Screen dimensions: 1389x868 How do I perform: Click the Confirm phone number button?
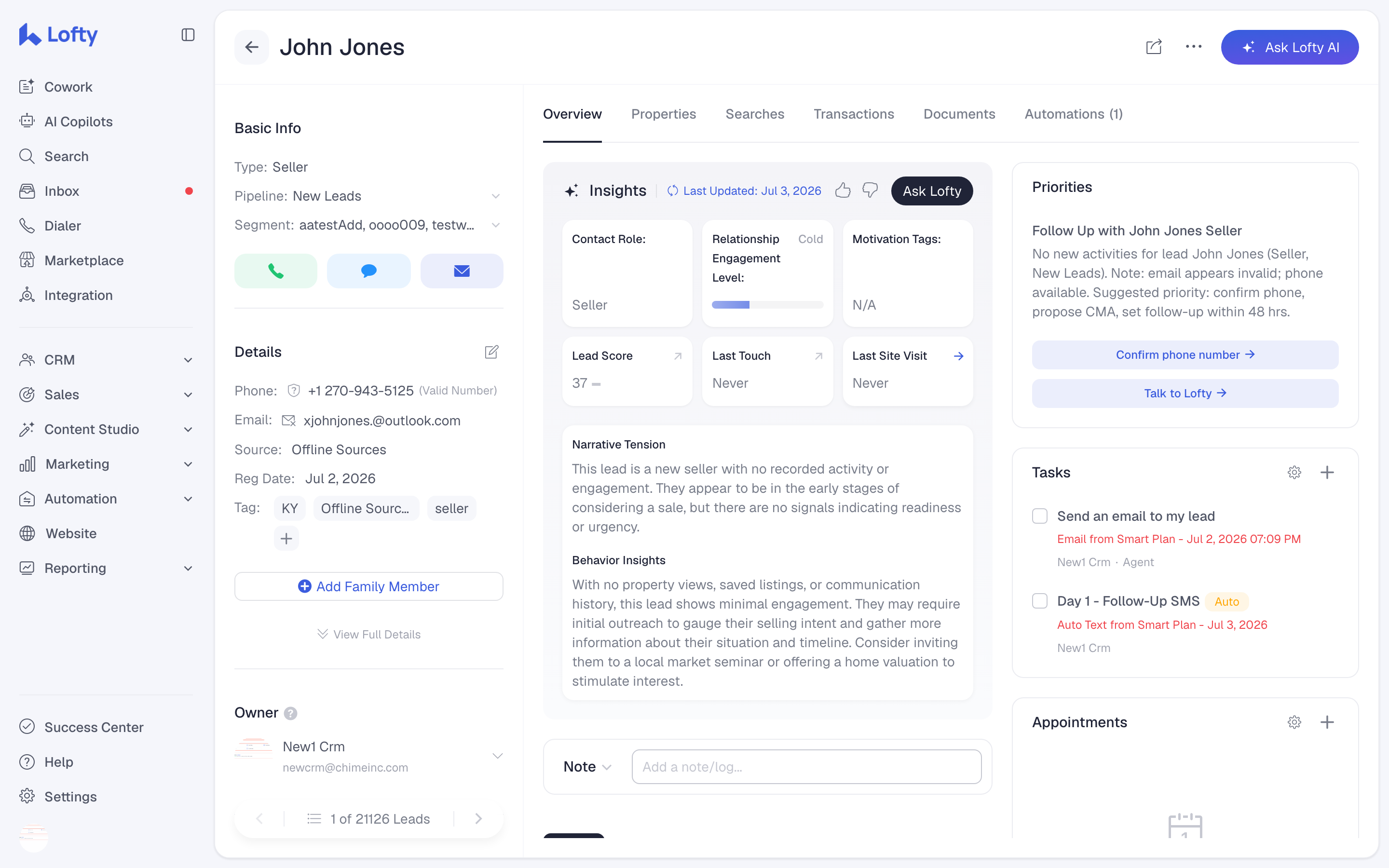pos(1185,355)
